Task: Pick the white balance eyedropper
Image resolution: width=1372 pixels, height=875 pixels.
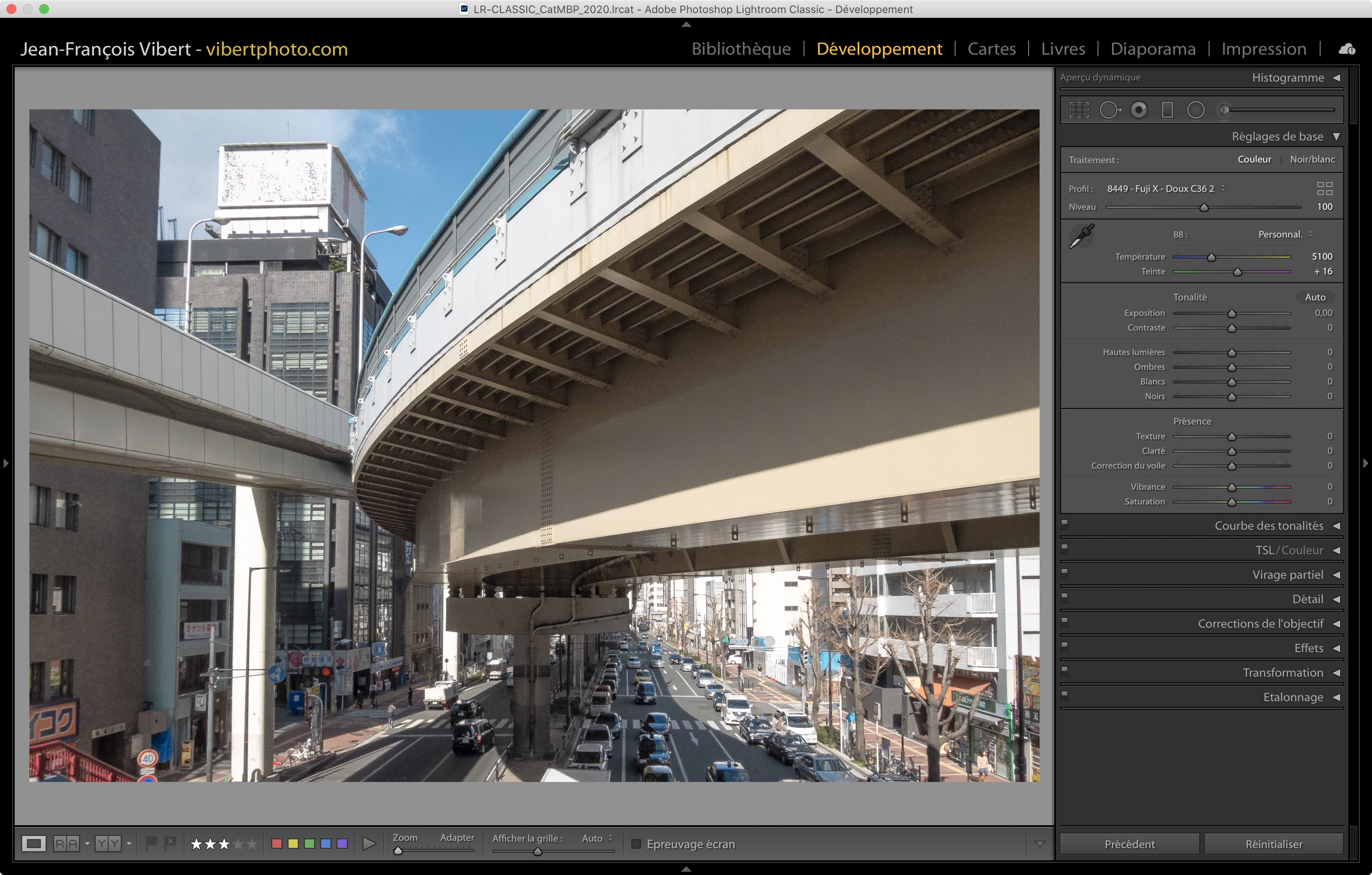Action: coord(1081,236)
